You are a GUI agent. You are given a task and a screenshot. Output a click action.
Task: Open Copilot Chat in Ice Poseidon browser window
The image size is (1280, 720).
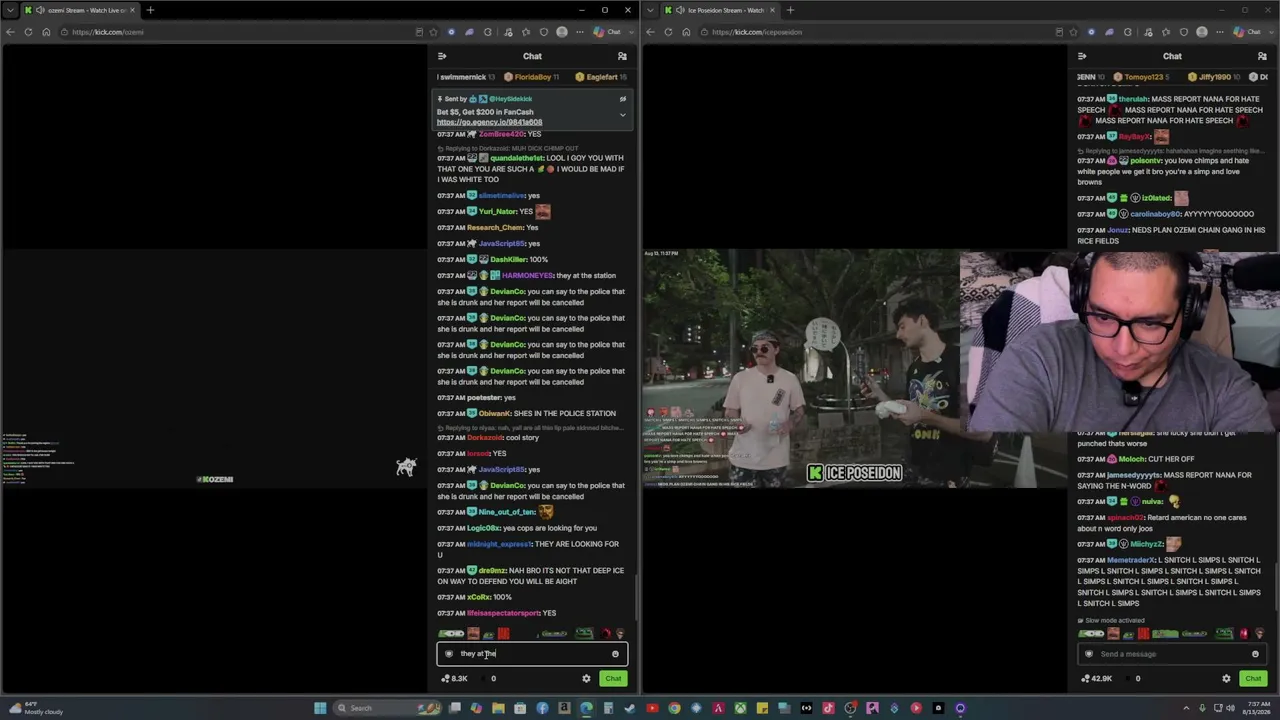(1248, 32)
